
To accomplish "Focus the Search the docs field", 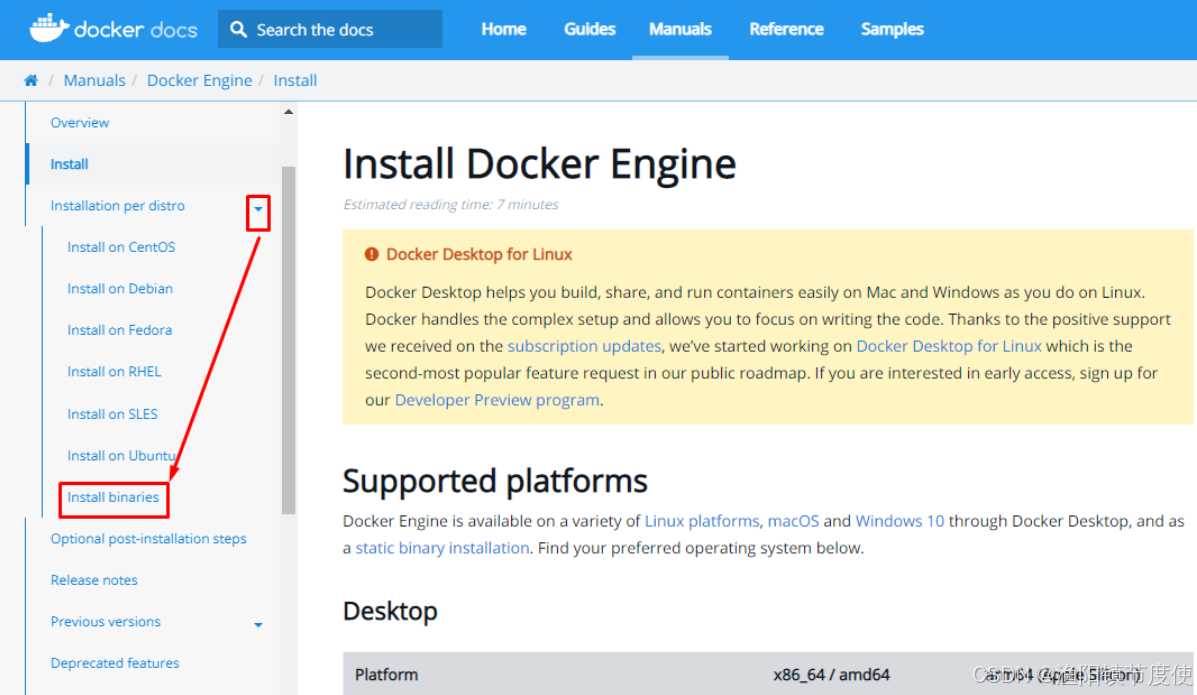I will pyautogui.click(x=330, y=29).
